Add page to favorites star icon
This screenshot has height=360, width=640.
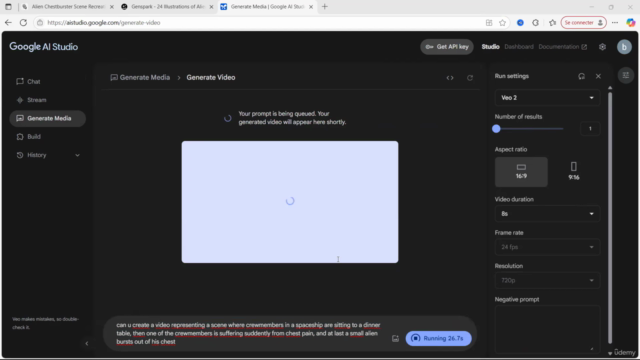pos(502,23)
